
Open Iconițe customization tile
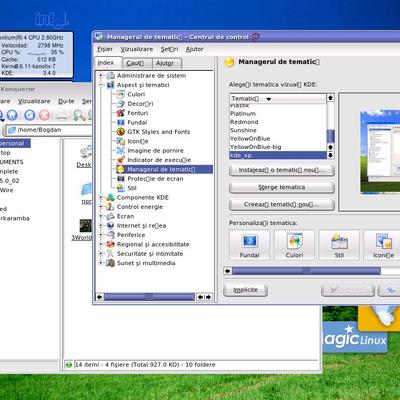coord(383,245)
